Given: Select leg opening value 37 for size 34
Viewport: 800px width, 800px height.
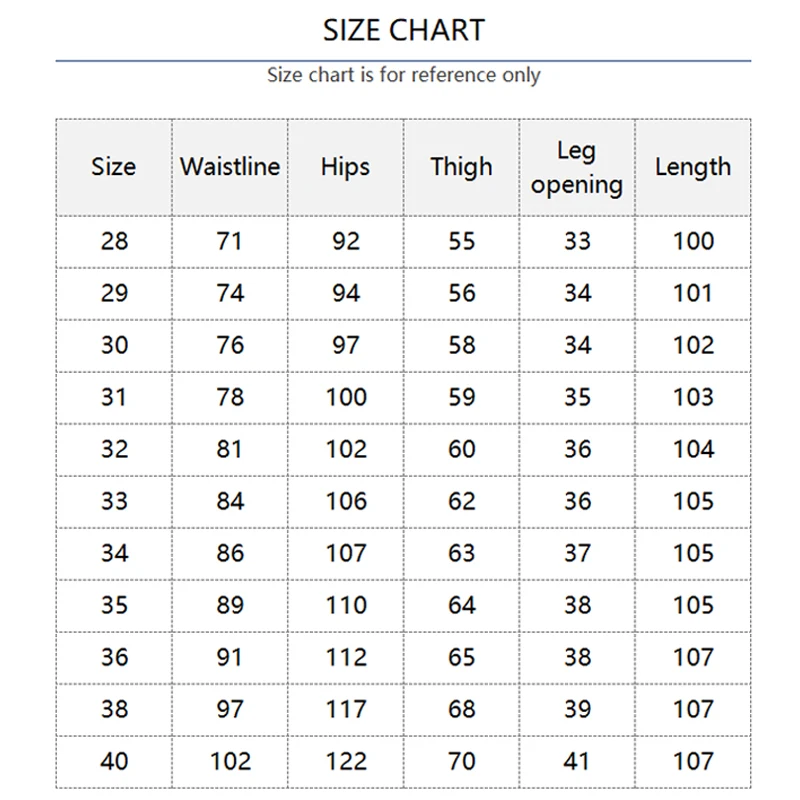Looking at the screenshot, I should point(577,553).
